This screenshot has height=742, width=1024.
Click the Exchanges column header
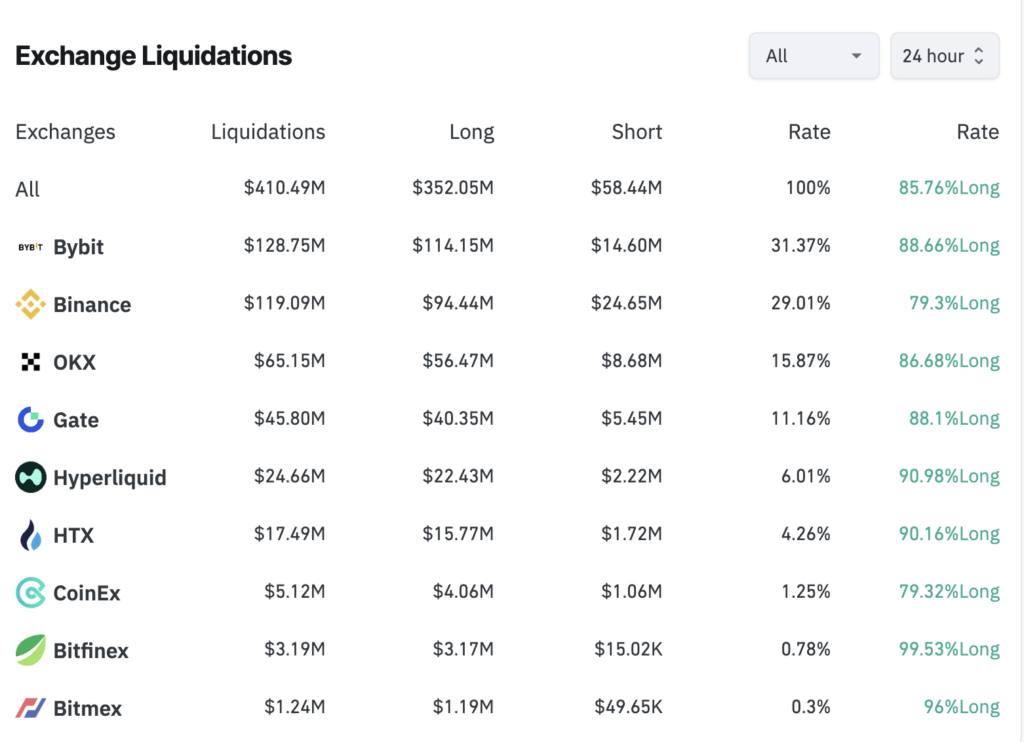coord(65,132)
